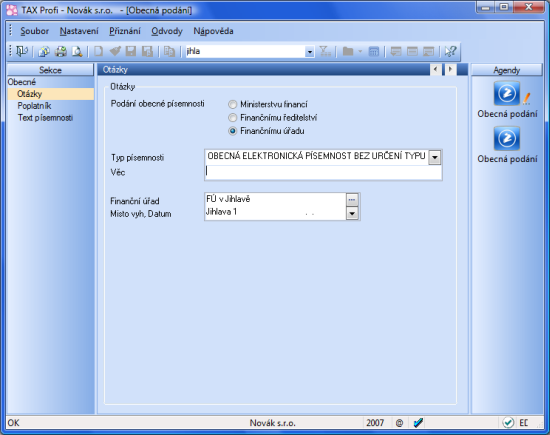Open print preview magnifier icon
Viewport: 550px width, 435px height.
(x=77, y=52)
